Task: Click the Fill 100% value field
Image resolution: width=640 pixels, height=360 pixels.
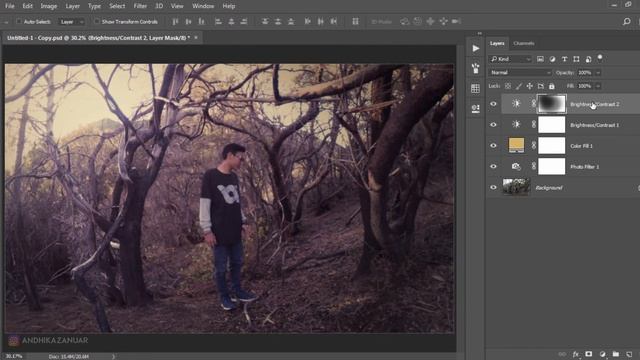Action: tap(585, 86)
